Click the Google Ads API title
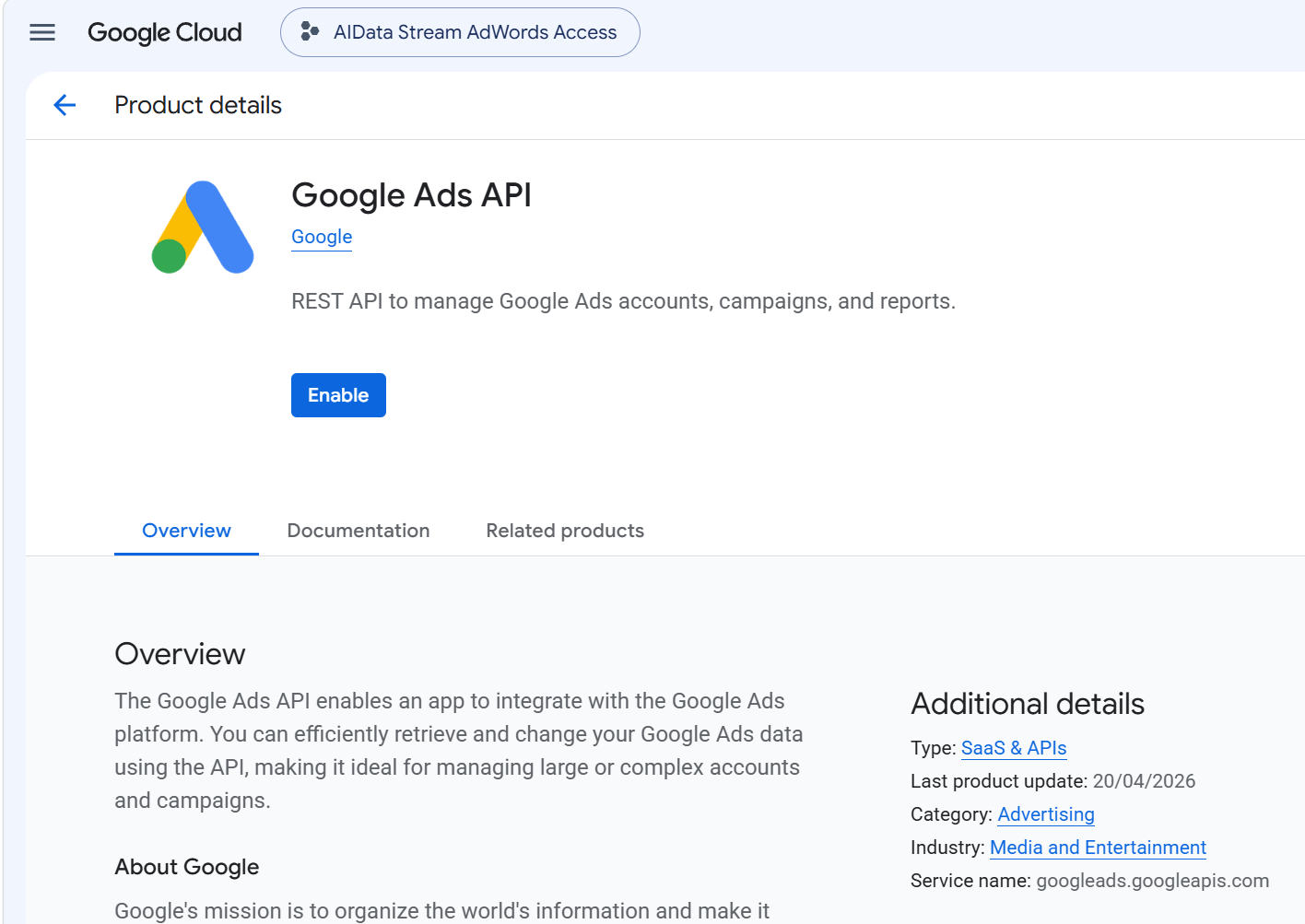1305x924 pixels. (x=411, y=195)
